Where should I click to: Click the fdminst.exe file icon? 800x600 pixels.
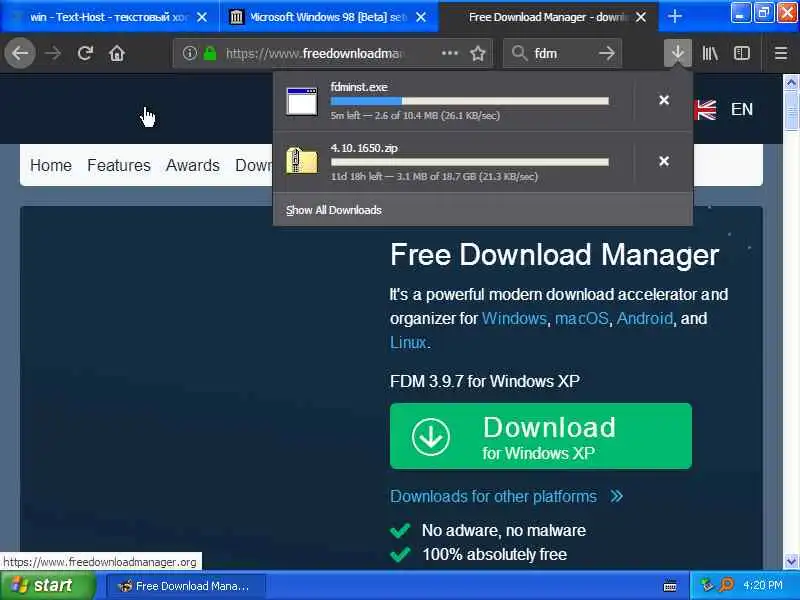(x=302, y=101)
